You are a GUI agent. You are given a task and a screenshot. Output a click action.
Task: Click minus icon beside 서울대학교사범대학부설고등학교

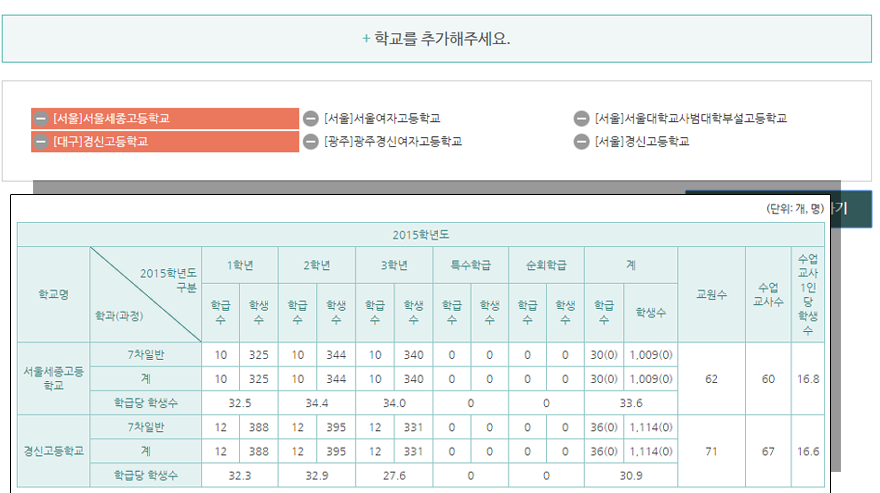click(x=582, y=118)
